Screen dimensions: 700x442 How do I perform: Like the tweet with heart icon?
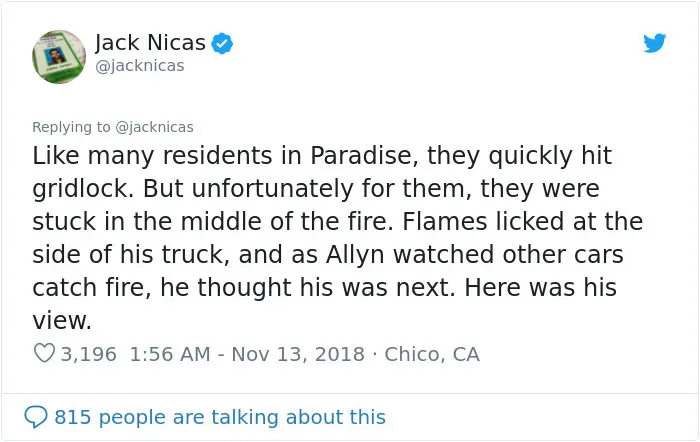point(44,354)
